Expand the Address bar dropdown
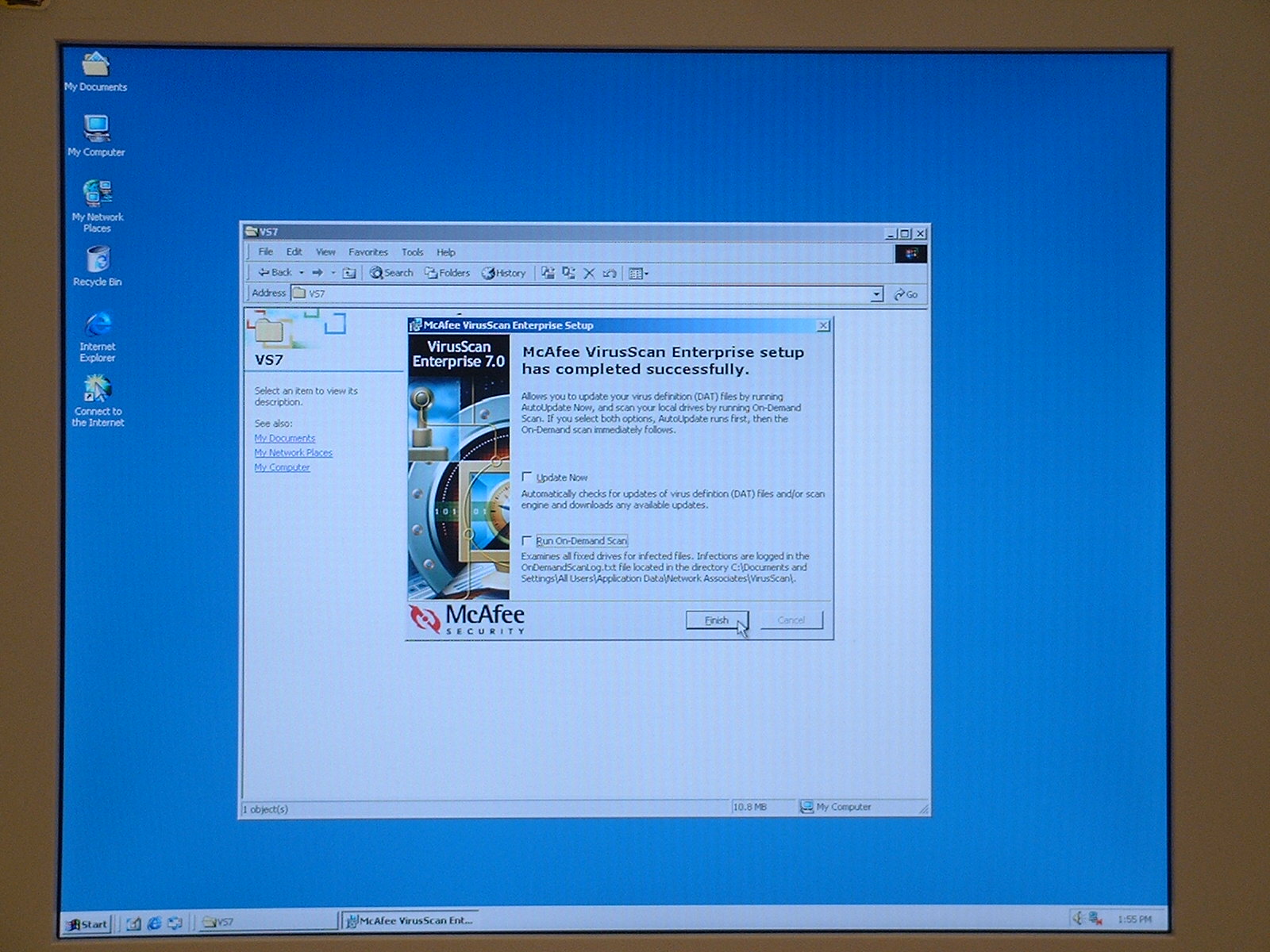Screen dimensions: 1270x952 point(876,294)
